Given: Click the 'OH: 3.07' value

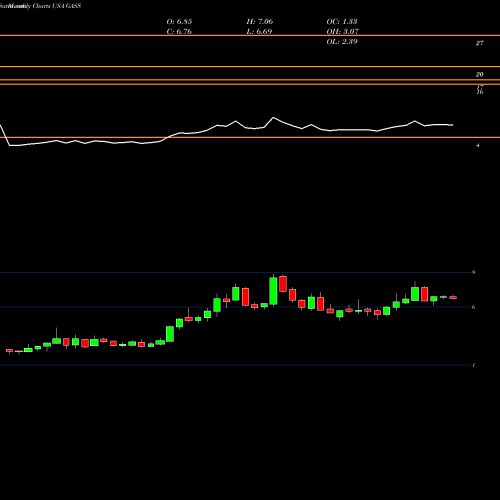Looking at the screenshot, I should pos(343,31).
